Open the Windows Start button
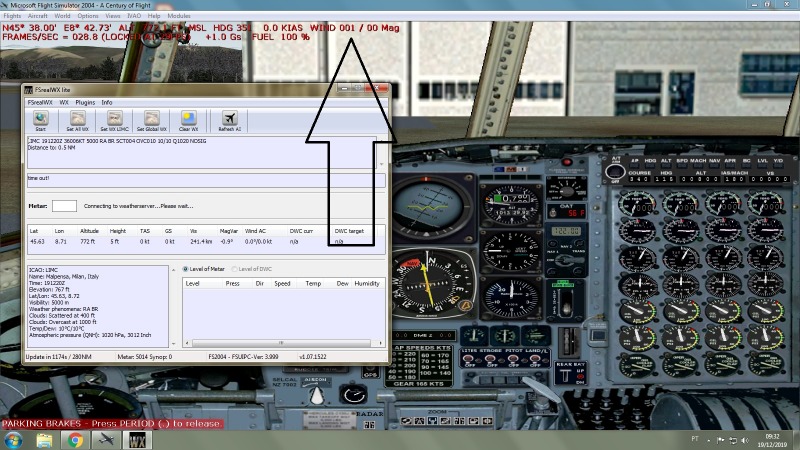The image size is (800, 450). 13,440
